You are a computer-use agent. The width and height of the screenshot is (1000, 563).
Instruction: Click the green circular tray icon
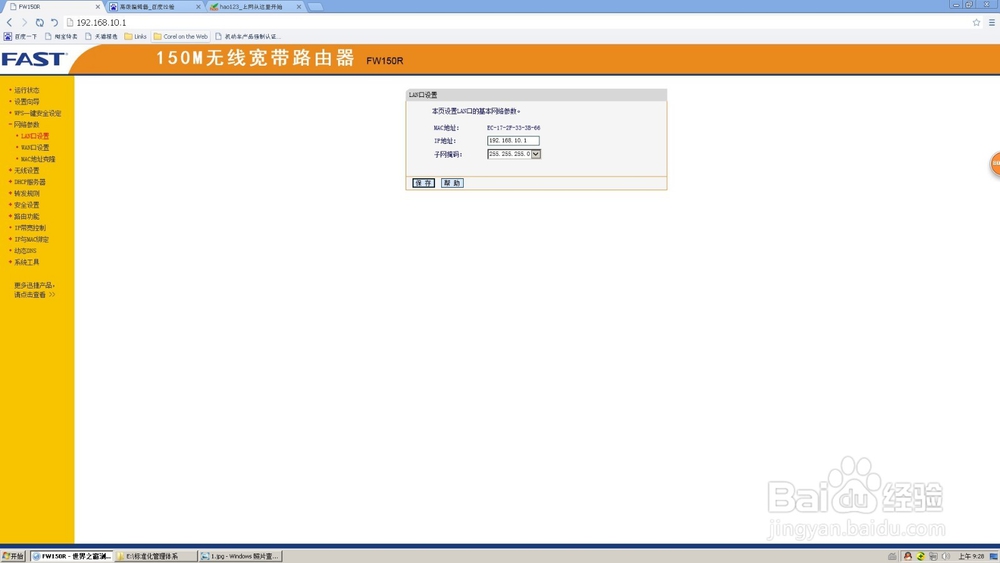[x=920, y=557]
